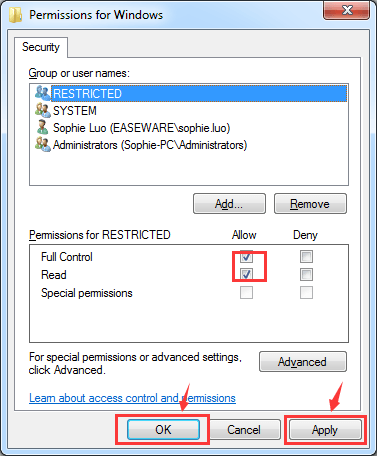Click the Cancel button

pos(244,430)
